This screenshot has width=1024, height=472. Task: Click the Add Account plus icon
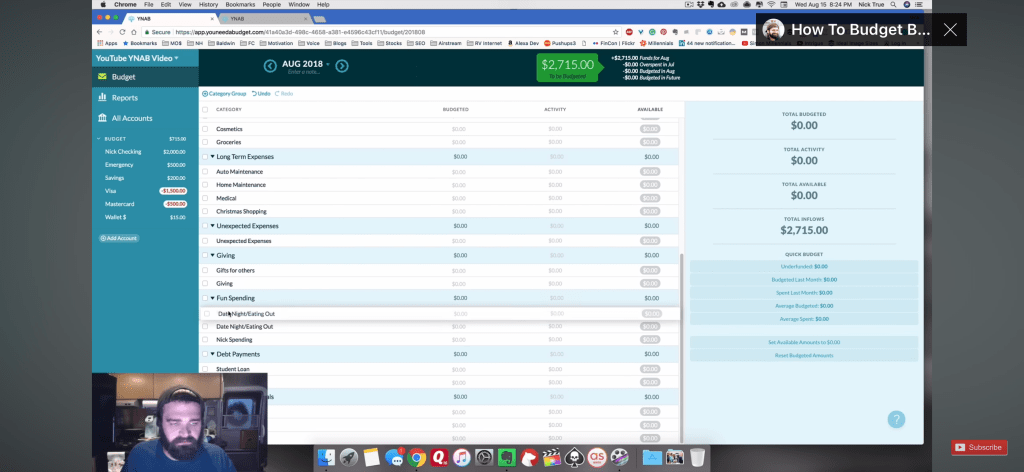tap(103, 238)
